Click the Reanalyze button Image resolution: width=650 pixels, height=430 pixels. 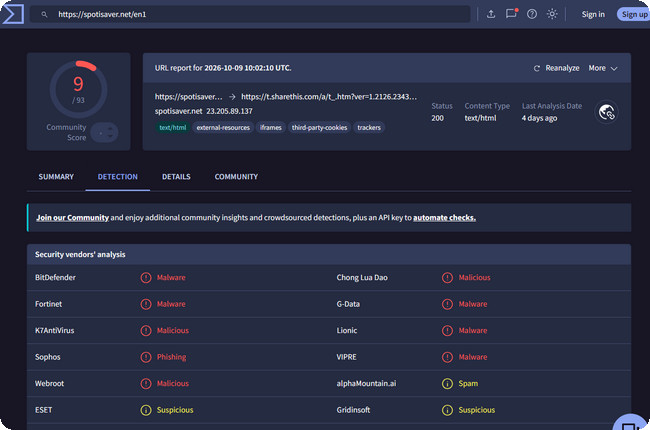556,68
